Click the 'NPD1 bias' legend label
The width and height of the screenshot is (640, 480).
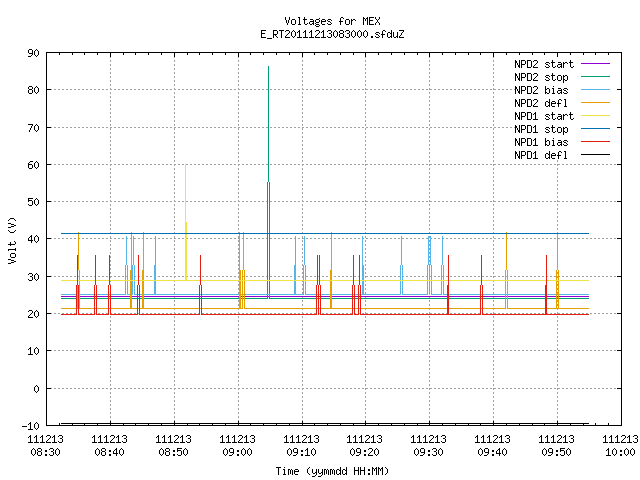point(541,142)
